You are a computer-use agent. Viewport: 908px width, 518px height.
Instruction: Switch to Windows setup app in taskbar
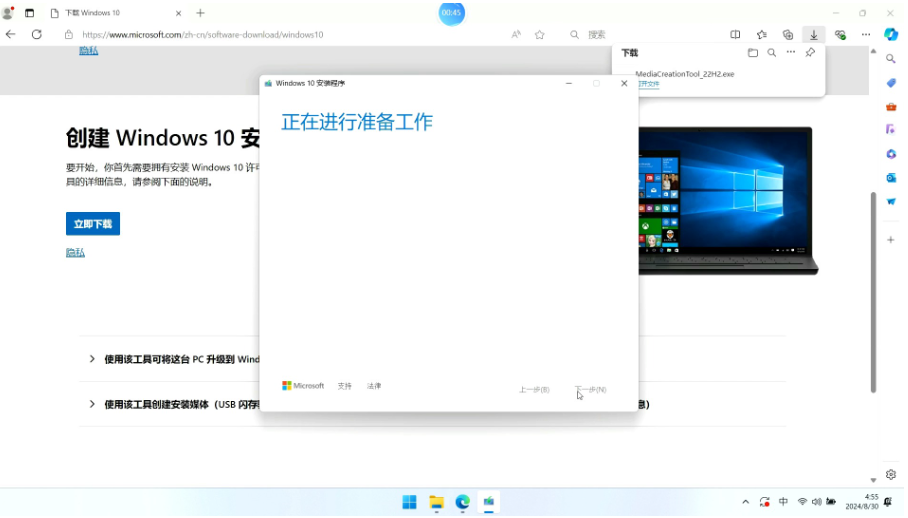click(489, 502)
